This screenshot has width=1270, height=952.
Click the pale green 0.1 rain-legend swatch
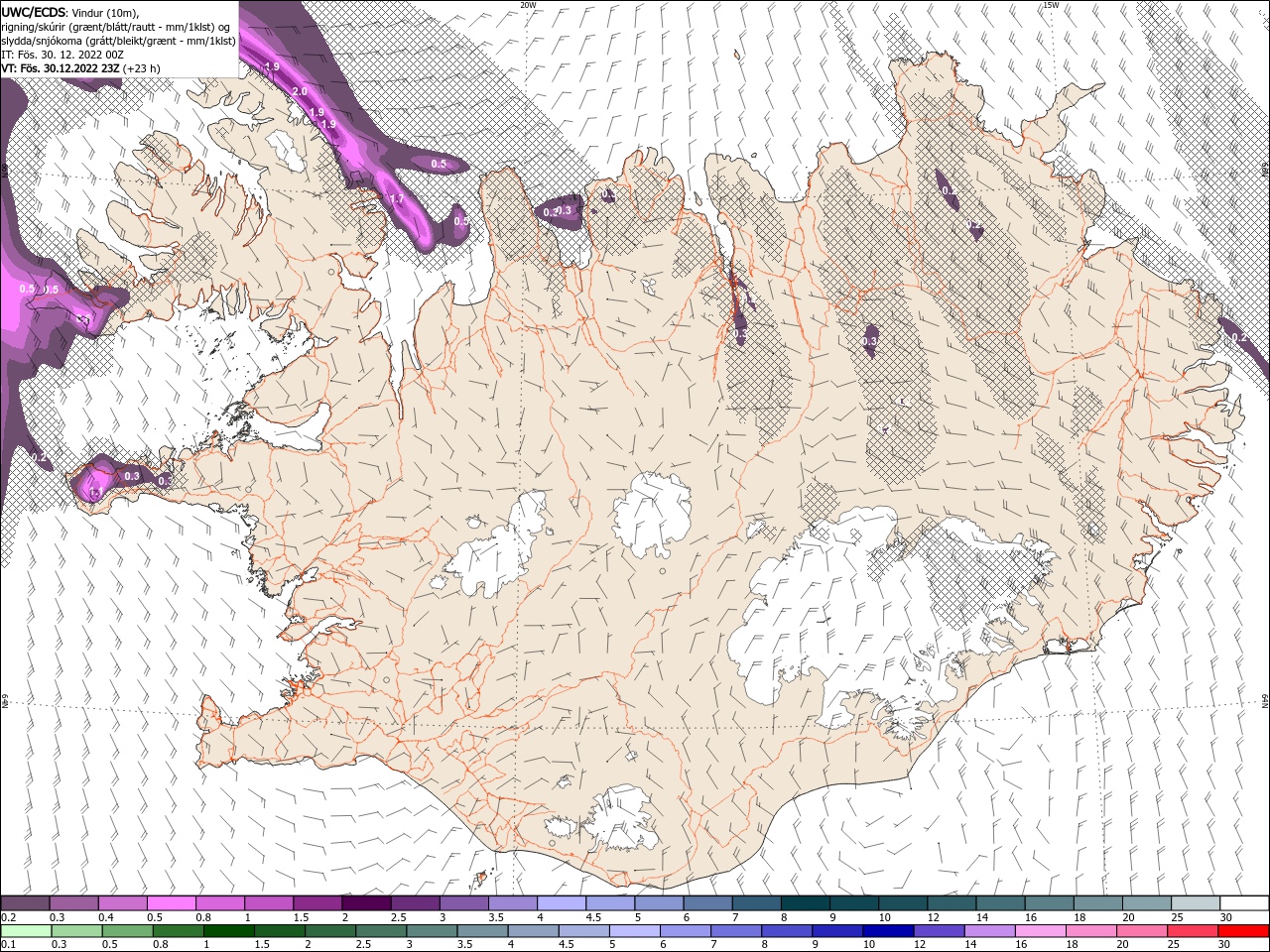[26, 930]
